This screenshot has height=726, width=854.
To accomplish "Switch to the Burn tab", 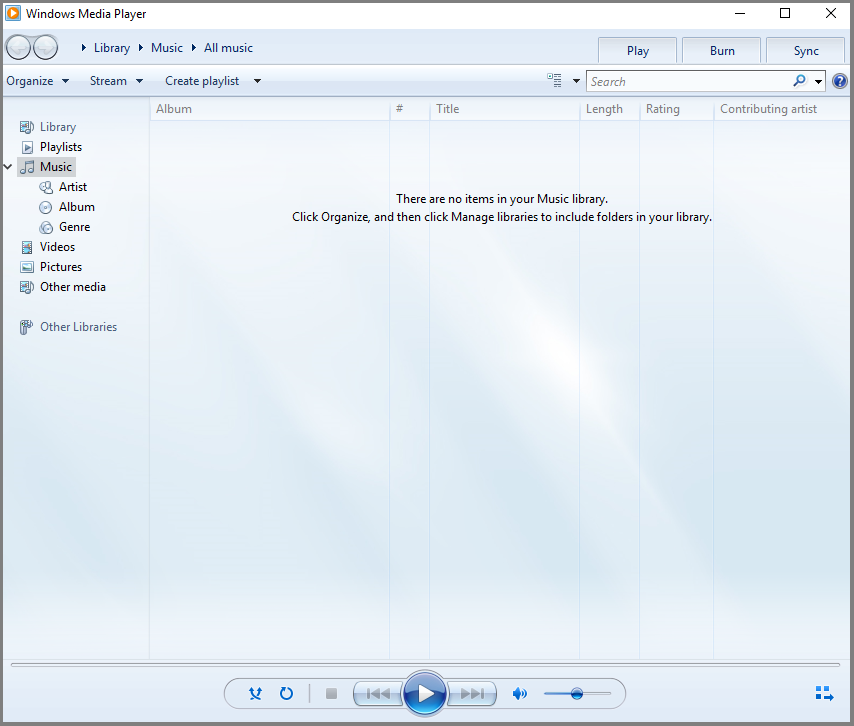I will [x=722, y=51].
